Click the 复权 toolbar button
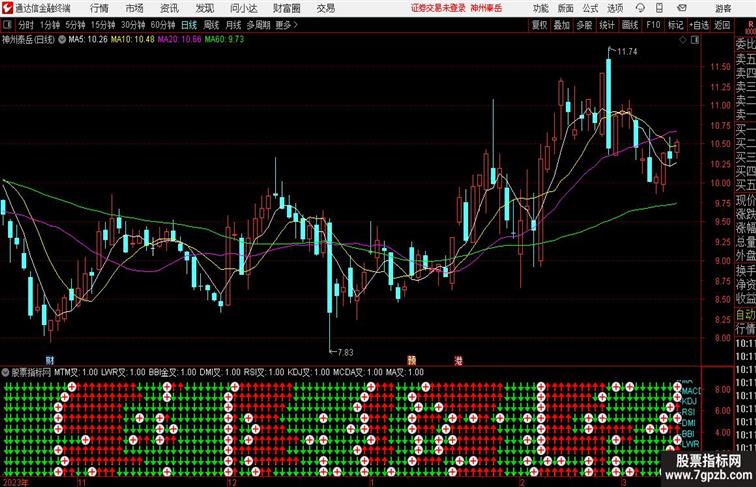 pyautogui.click(x=539, y=25)
